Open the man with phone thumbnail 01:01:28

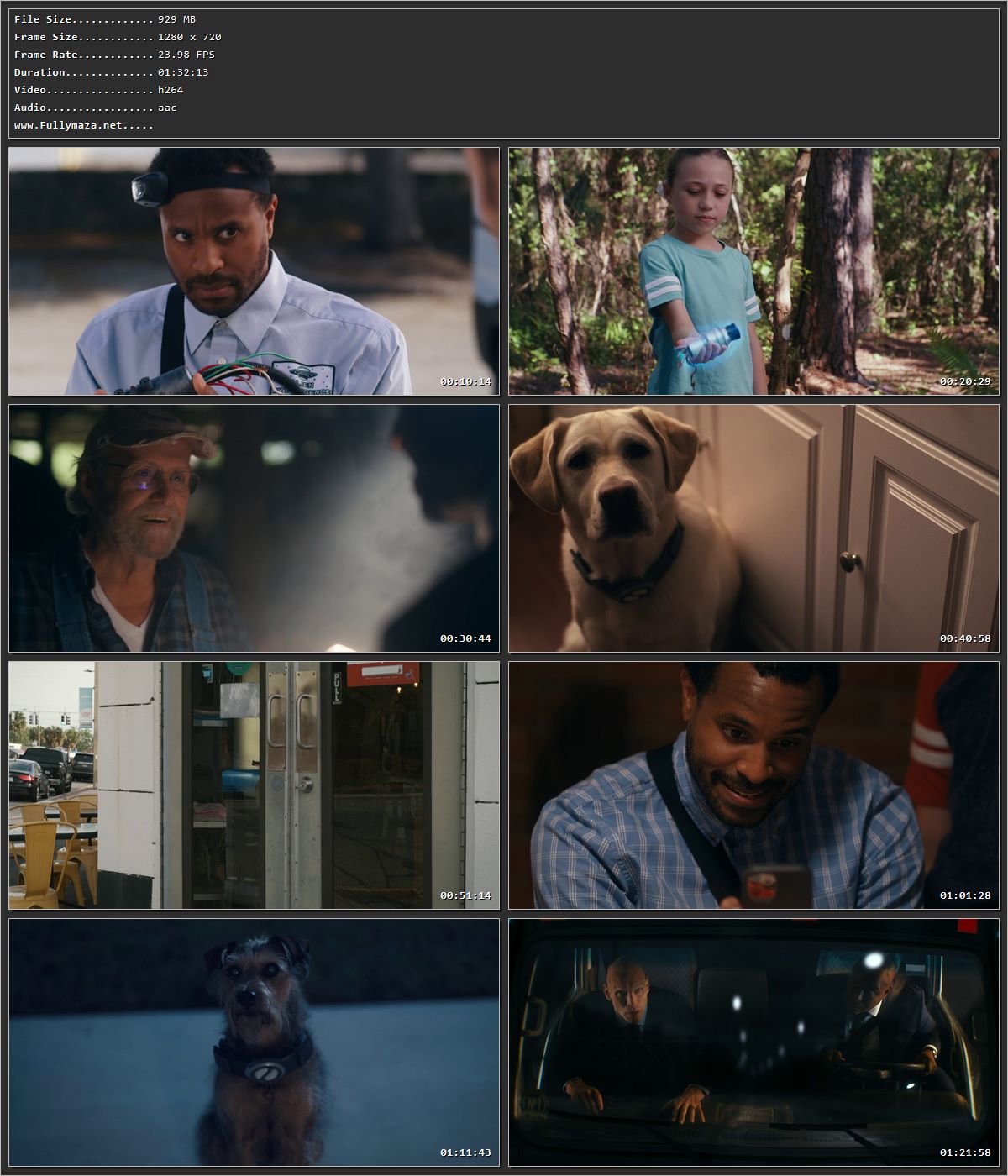tap(753, 785)
